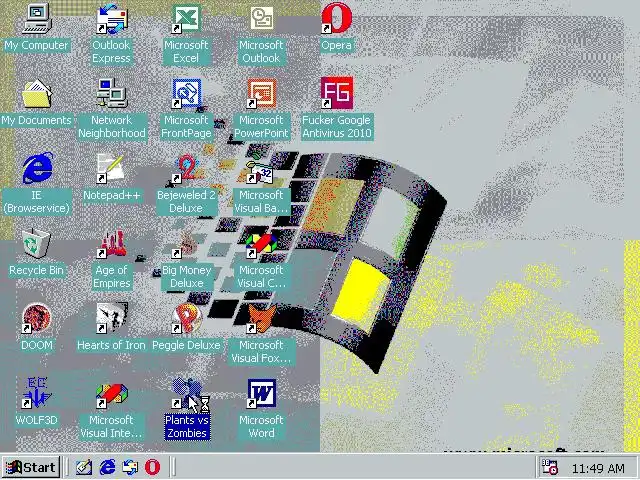Select the Microsoft Visual Basic shortcut icon

[x=261, y=168]
